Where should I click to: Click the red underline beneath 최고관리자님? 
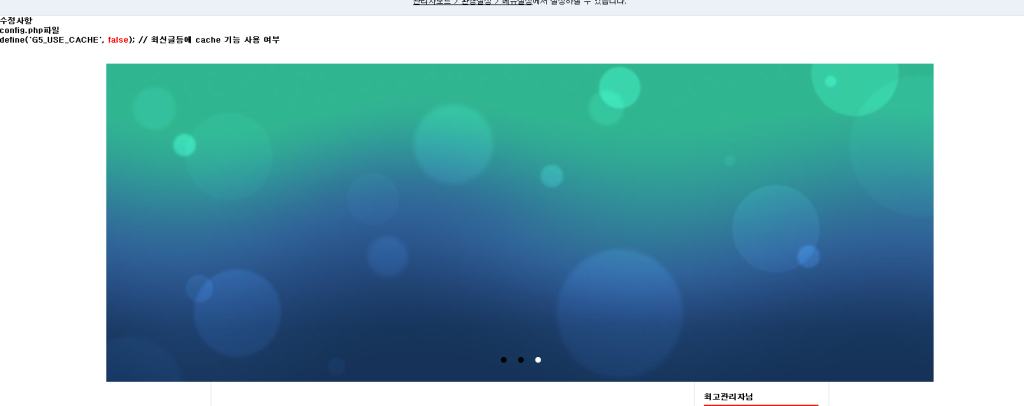(760, 405)
